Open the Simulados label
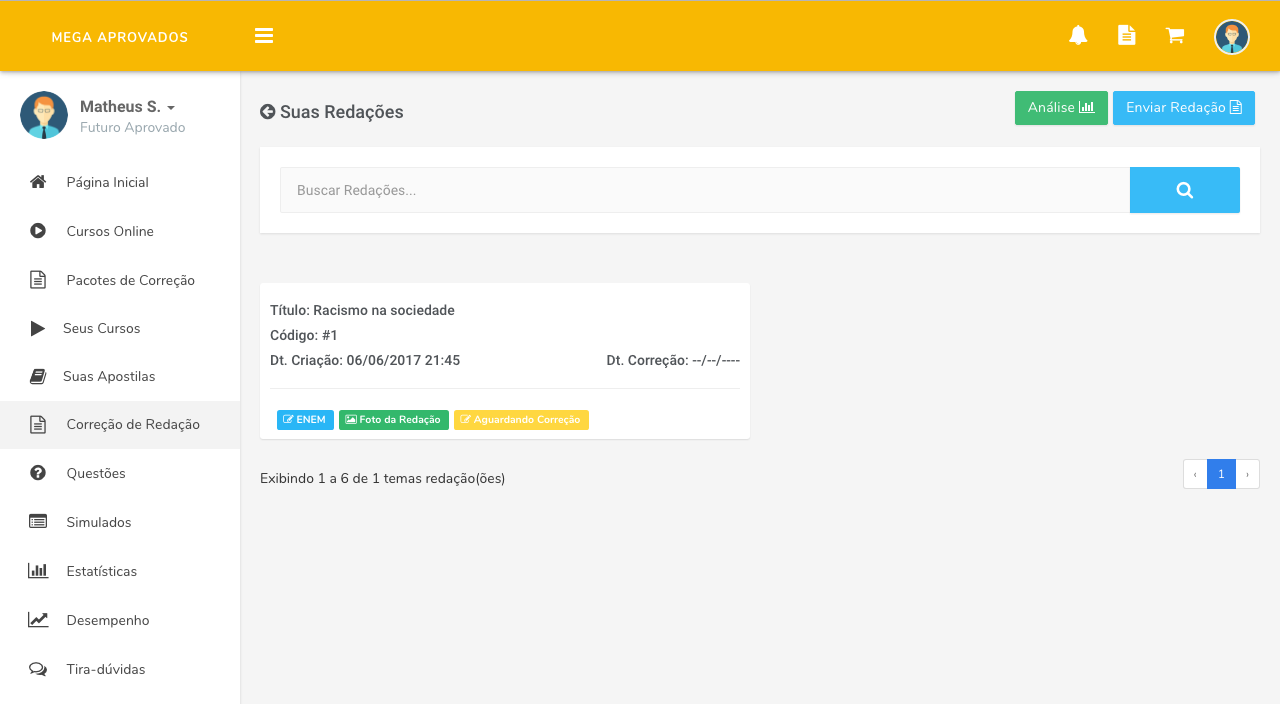The image size is (1280, 704). click(x=99, y=522)
